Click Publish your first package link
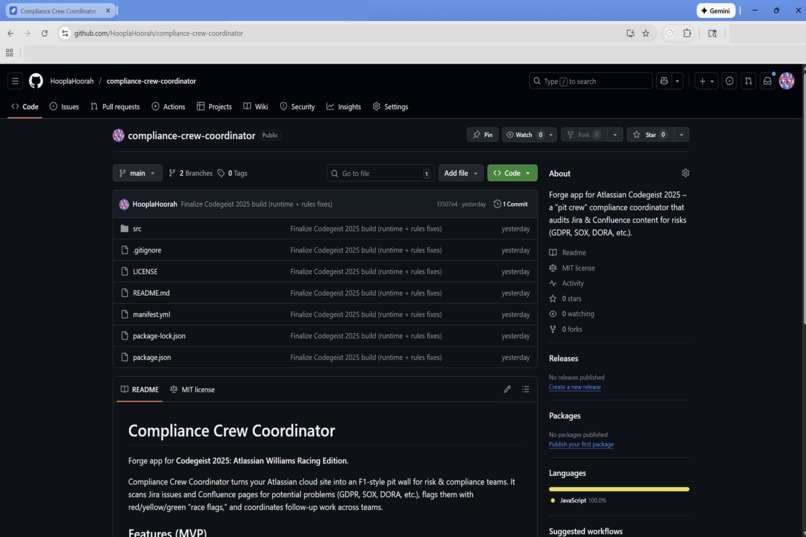Viewport: 806px width, 537px height. 581,444
